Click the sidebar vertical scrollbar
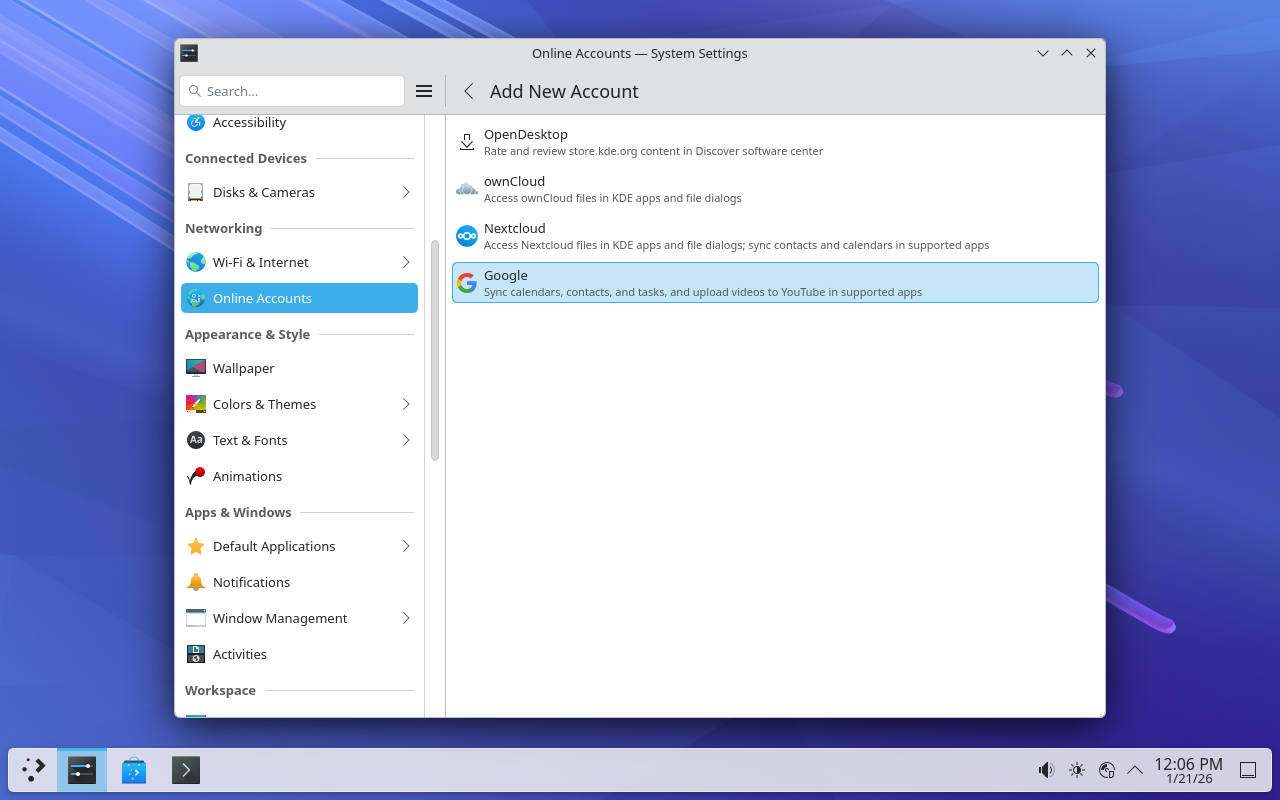The height and width of the screenshot is (800, 1280). click(435, 350)
